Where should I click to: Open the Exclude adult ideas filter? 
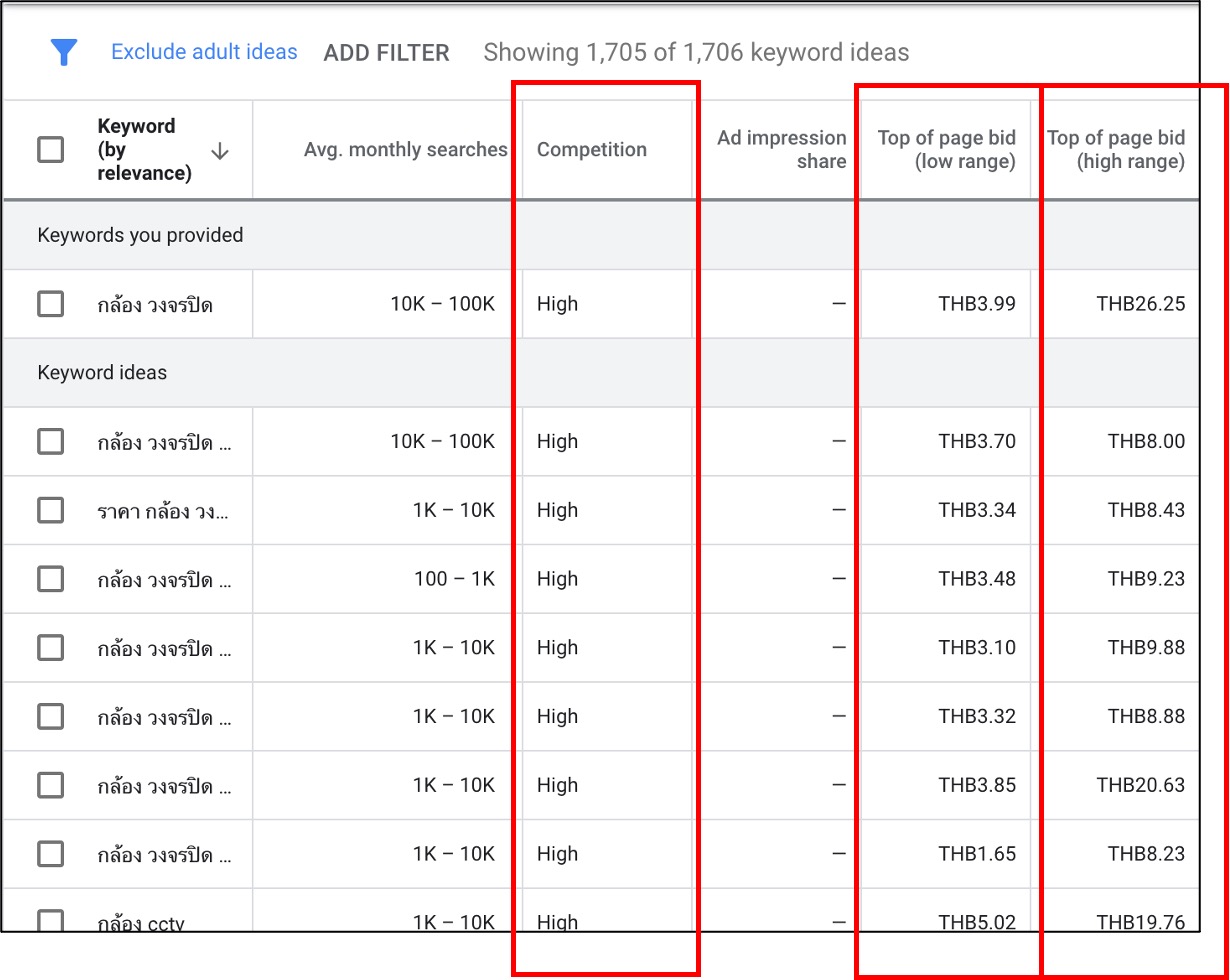coord(204,52)
